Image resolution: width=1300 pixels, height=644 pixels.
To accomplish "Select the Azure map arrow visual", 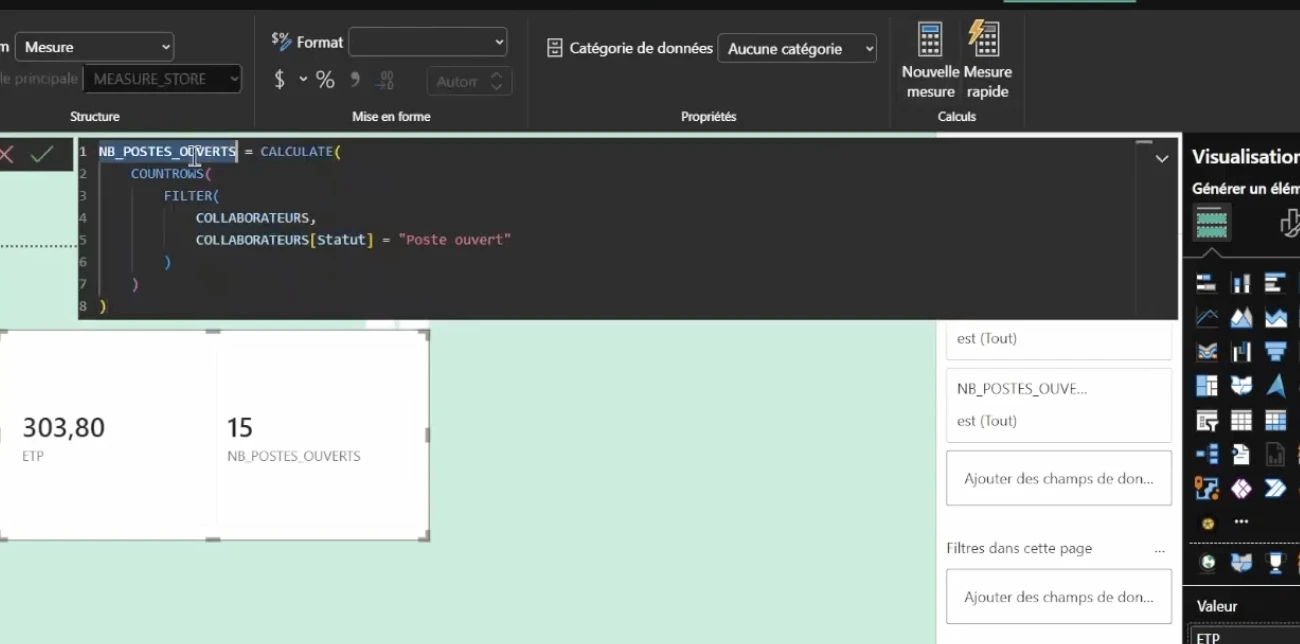I will tap(1275, 386).
